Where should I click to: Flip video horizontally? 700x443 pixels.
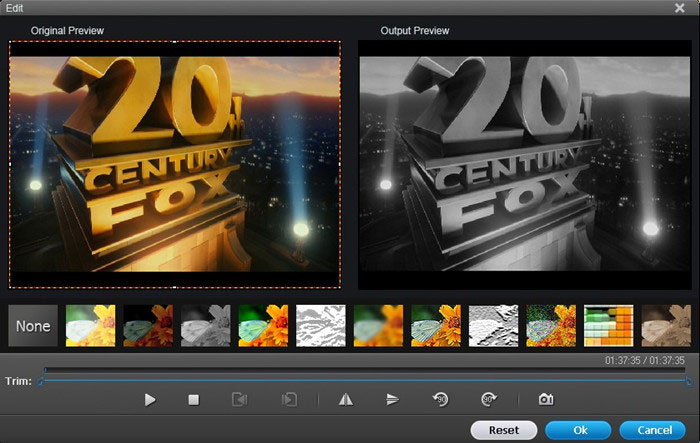(x=346, y=399)
